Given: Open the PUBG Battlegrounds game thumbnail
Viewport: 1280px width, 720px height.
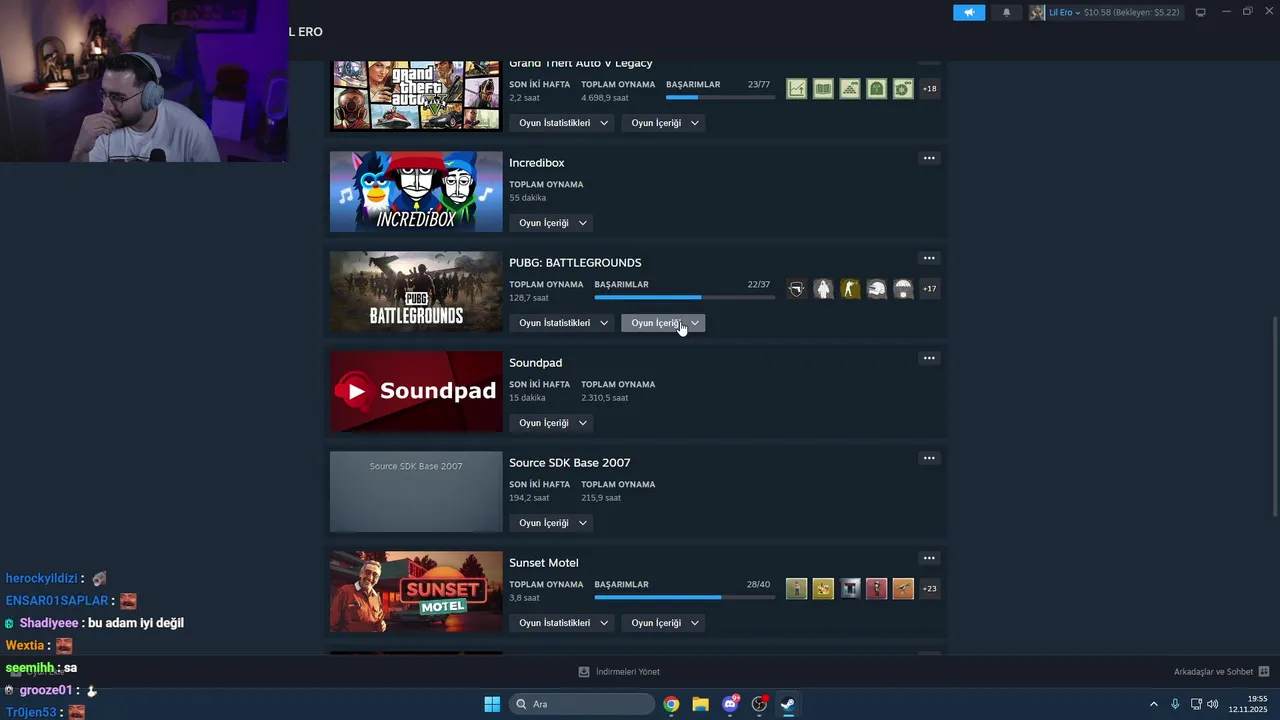Looking at the screenshot, I should (416, 292).
